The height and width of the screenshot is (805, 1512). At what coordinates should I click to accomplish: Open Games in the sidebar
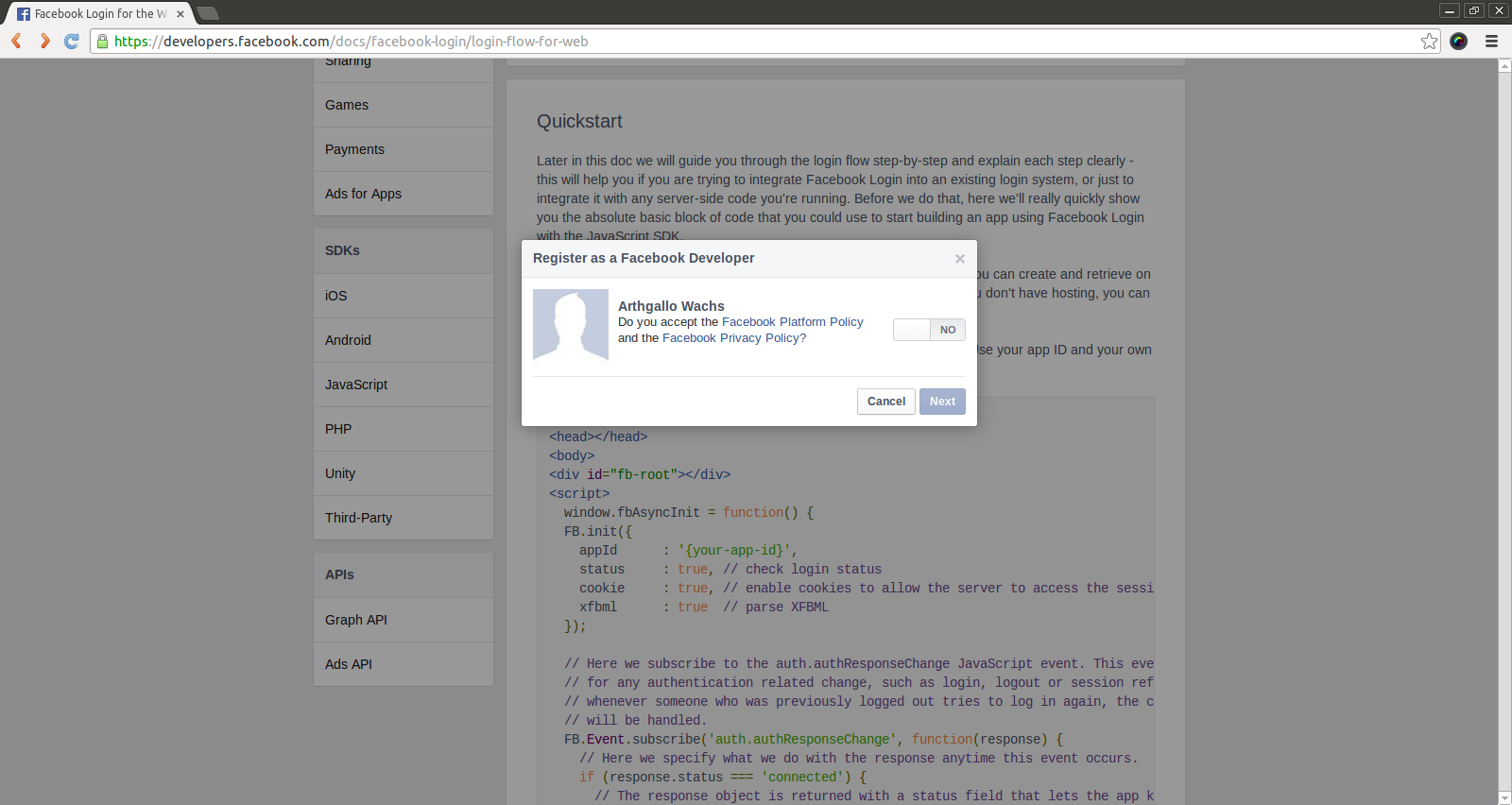pos(404,105)
